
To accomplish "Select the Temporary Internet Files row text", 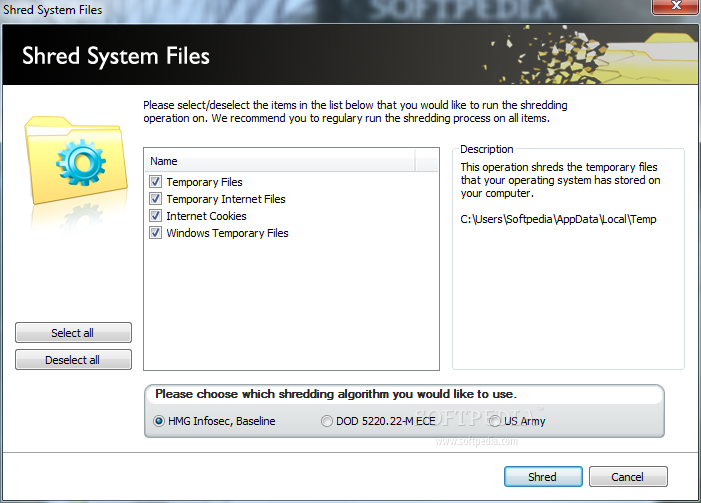I will pyautogui.click(x=226, y=199).
